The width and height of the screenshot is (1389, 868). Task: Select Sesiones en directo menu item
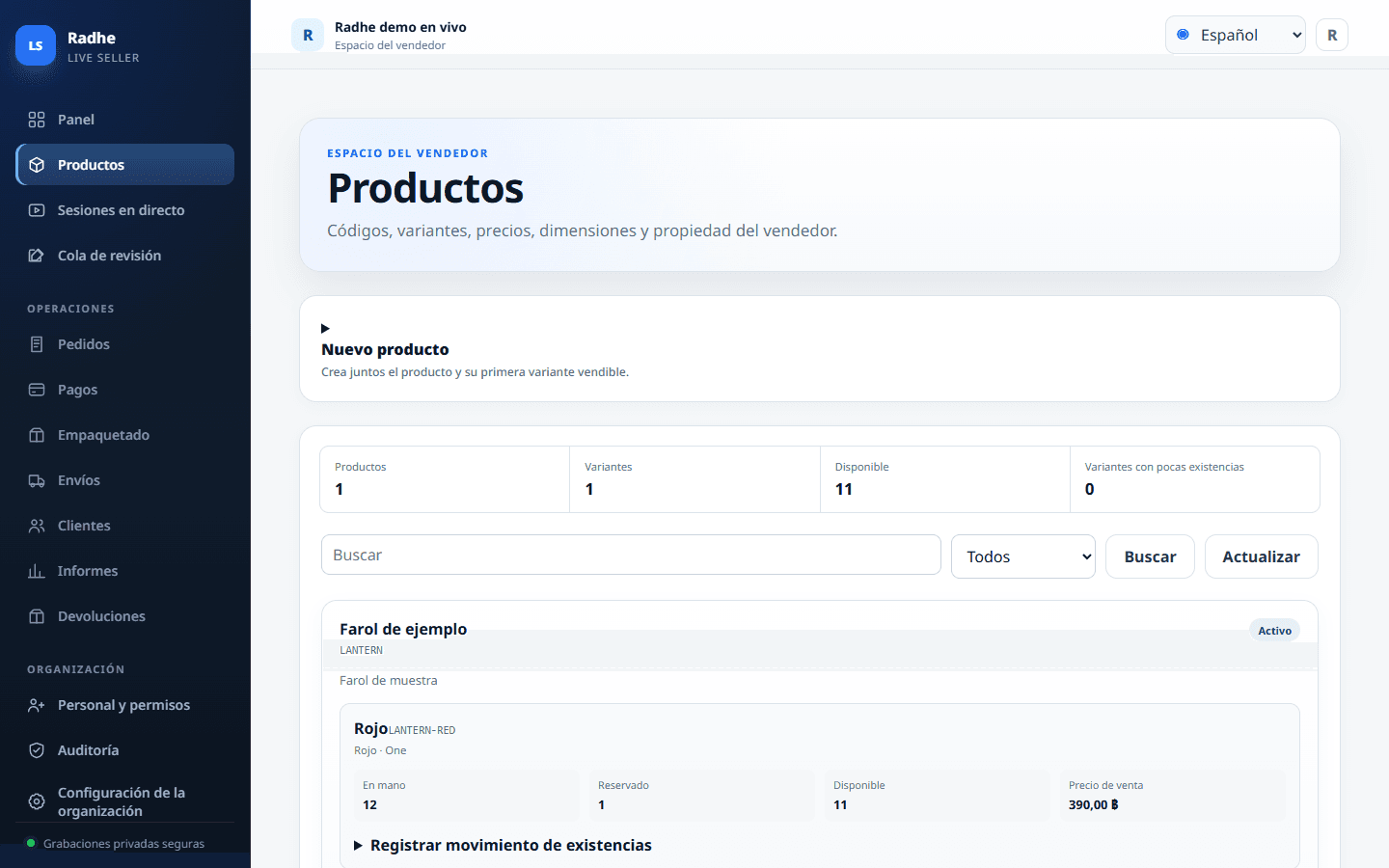click(125, 210)
